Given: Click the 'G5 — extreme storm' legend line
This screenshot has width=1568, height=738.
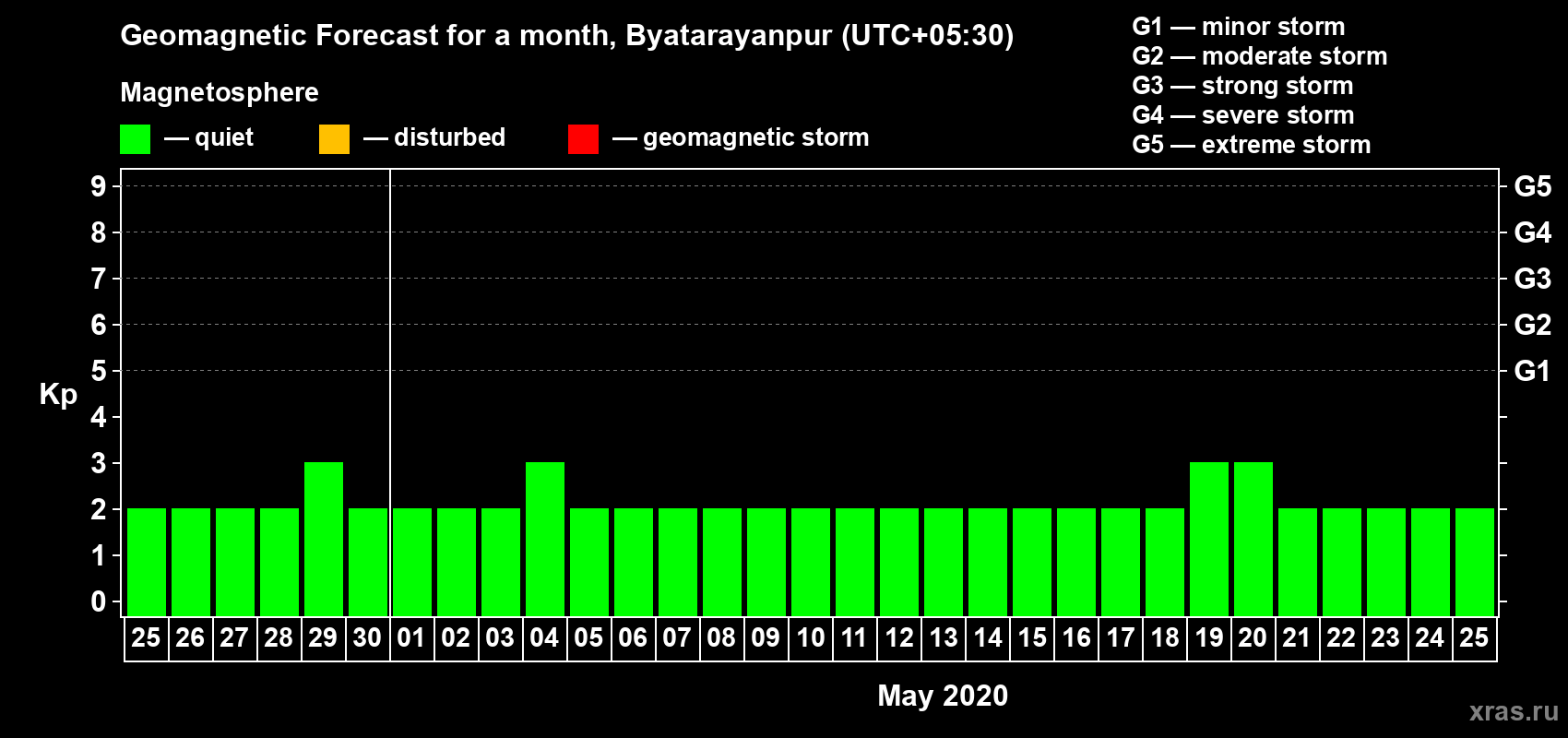Looking at the screenshot, I should [x=1251, y=145].
